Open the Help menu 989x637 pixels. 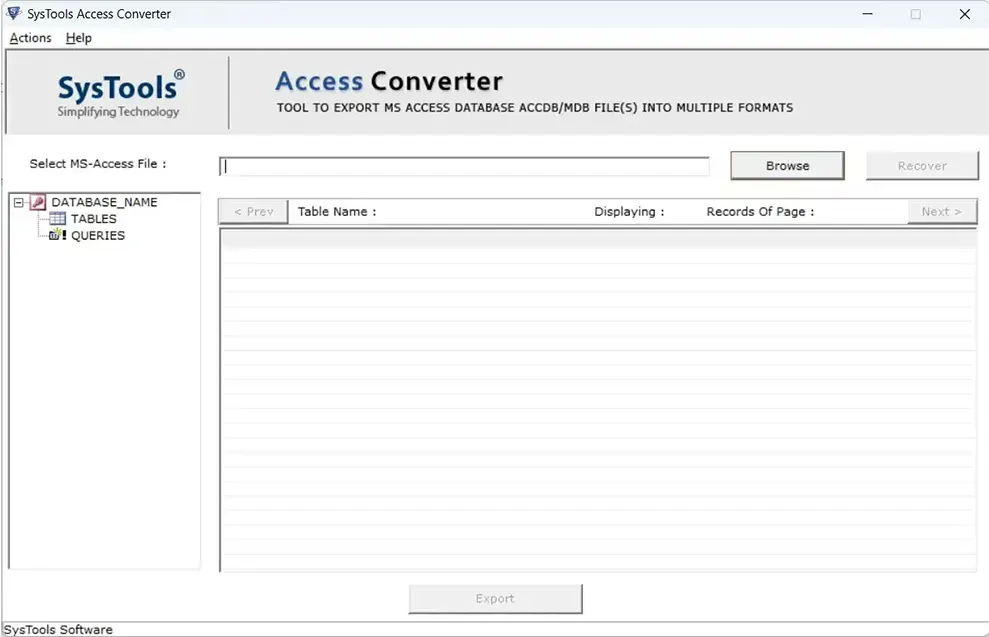[78, 38]
